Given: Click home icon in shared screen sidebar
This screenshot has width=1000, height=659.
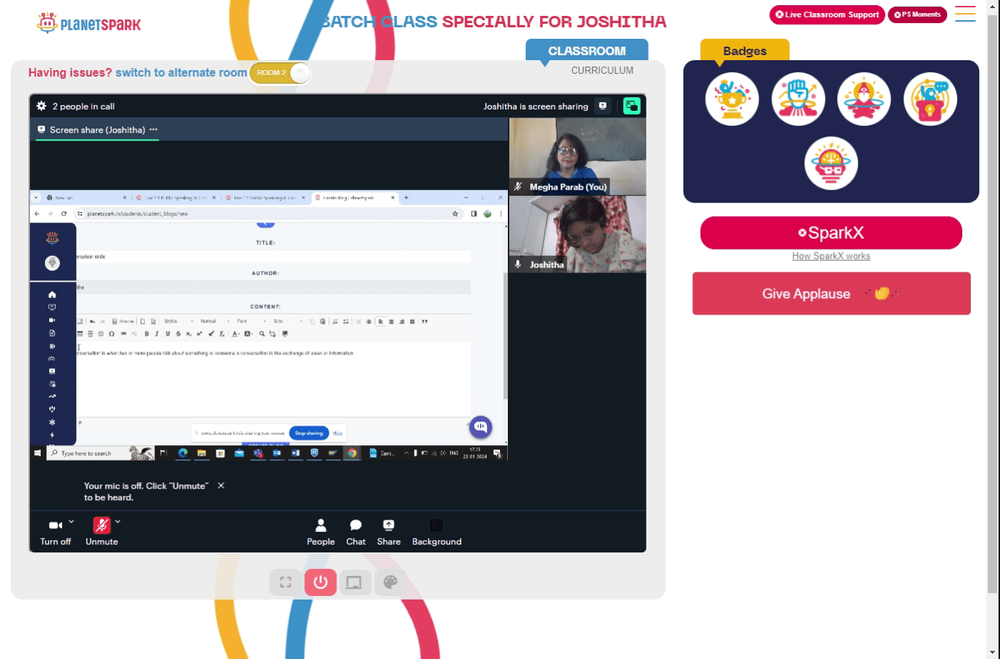Looking at the screenshot, I should tap(52, 295).
